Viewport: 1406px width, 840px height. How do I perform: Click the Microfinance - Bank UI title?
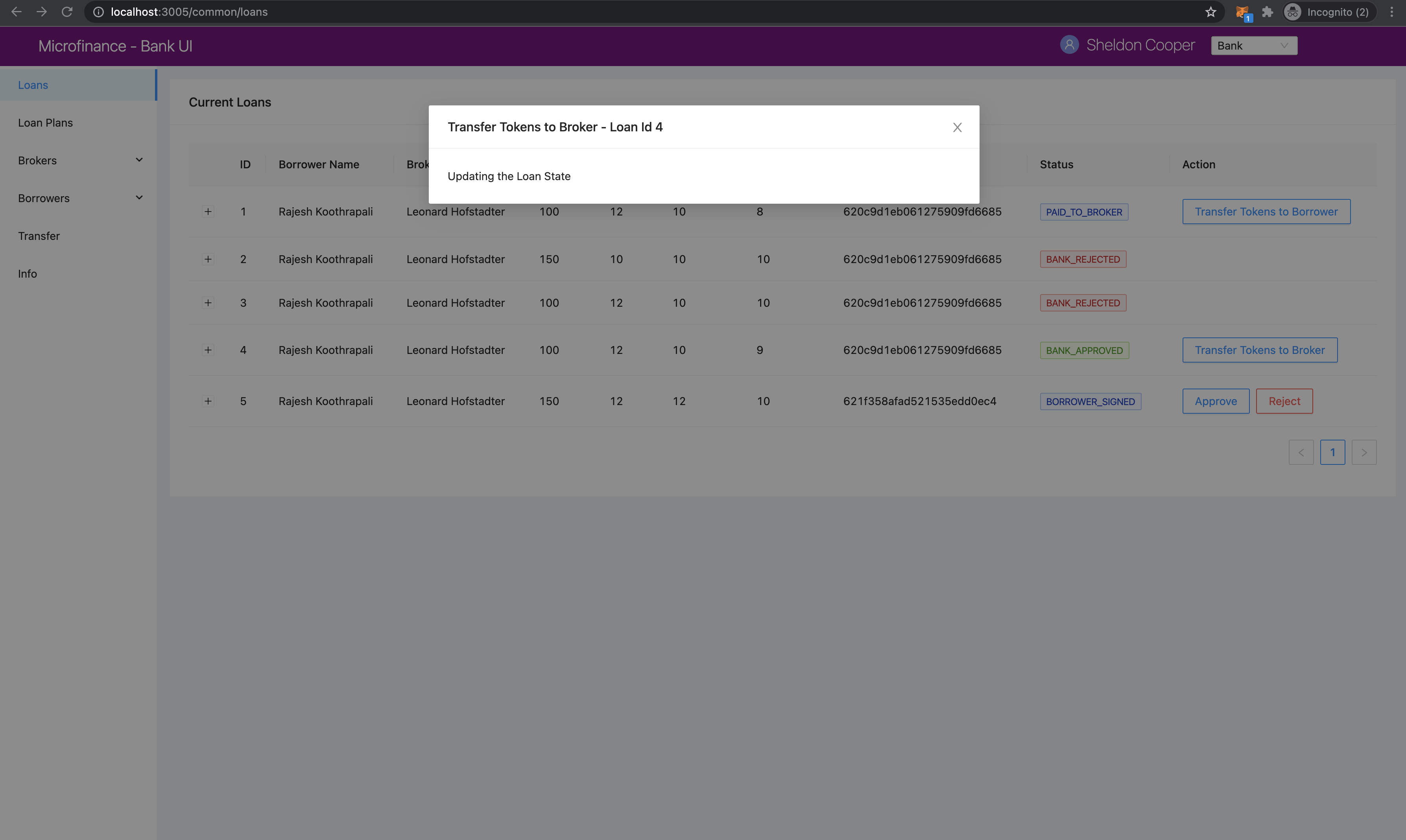(116, 46)
